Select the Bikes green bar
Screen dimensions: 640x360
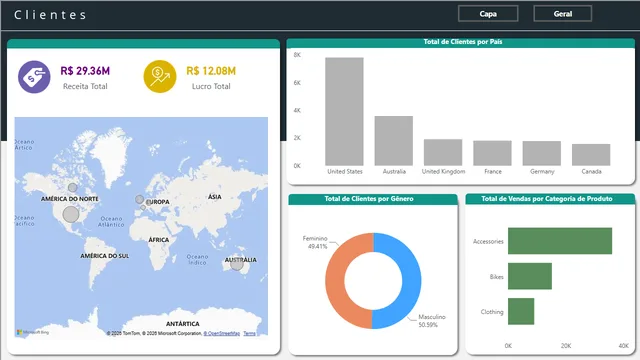[530, 276]
